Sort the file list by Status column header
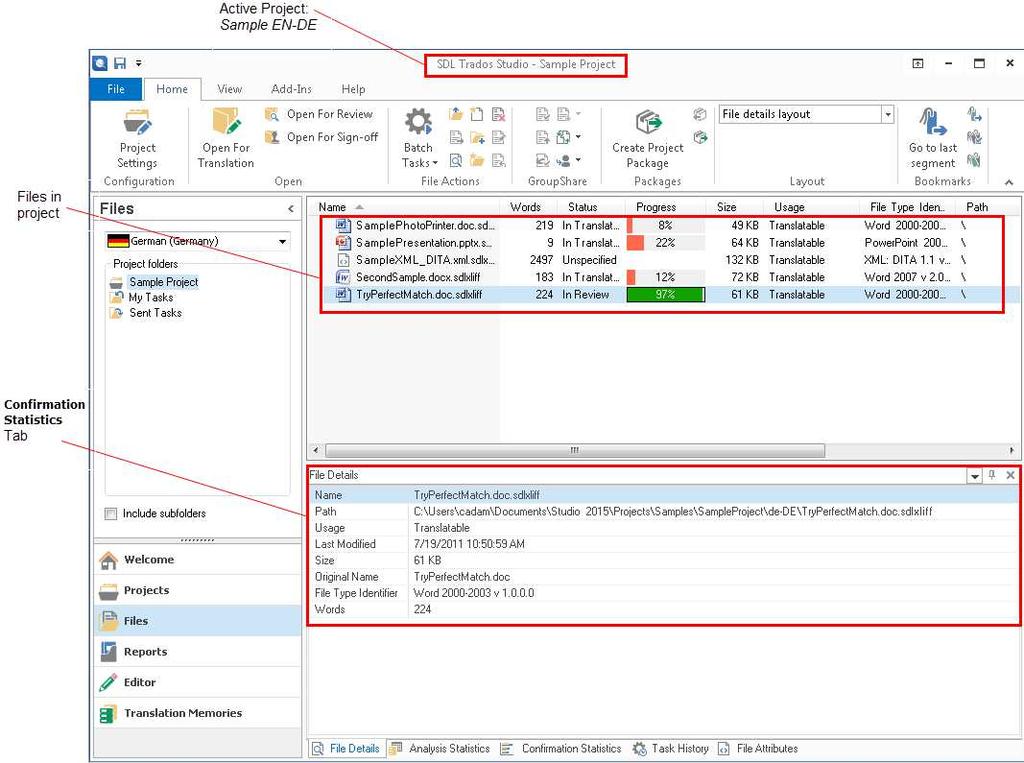 [591, 207]
